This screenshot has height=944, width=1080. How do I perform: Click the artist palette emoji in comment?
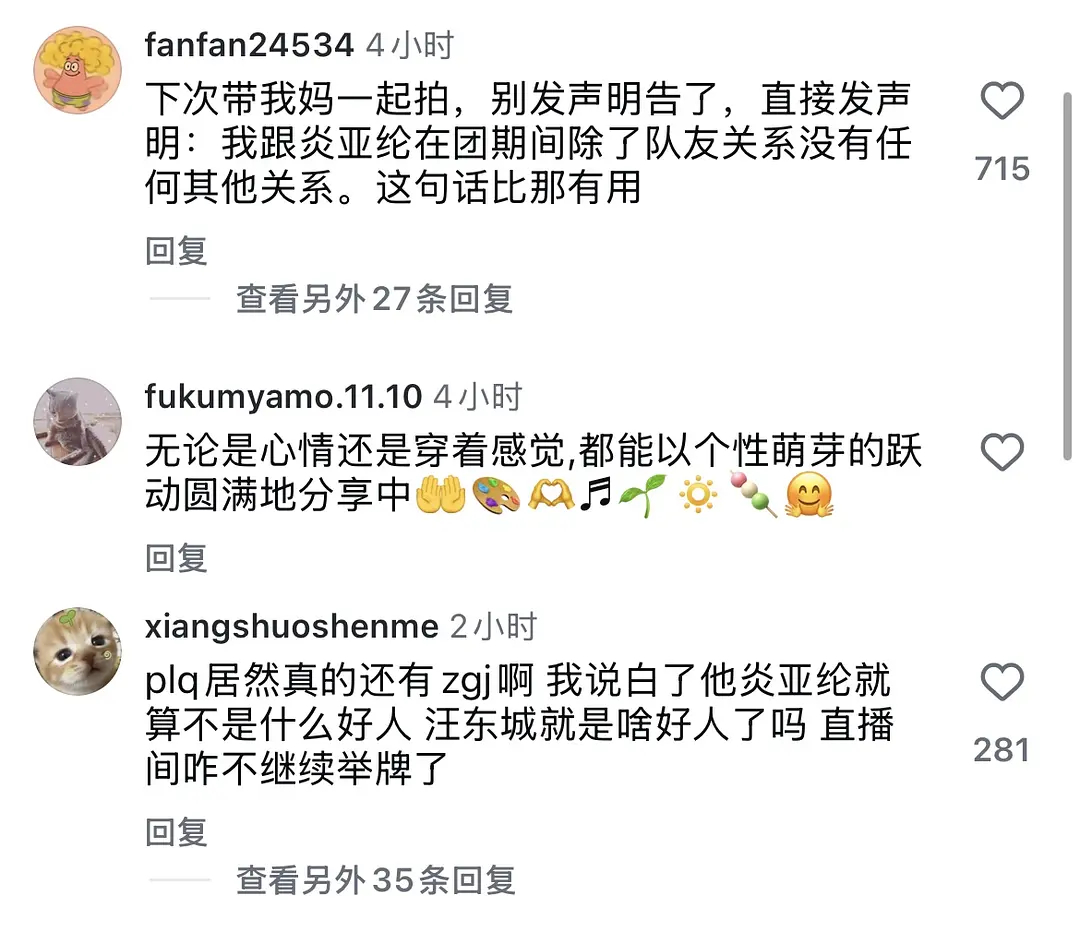click(496, 495)
